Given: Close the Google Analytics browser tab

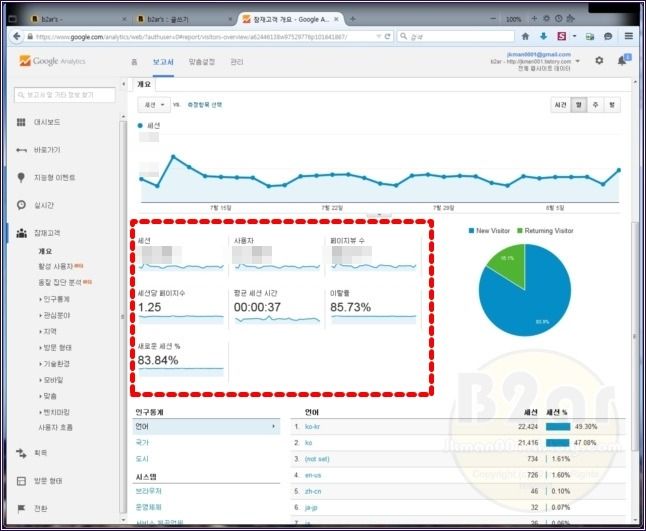Looking at the screenshot, I should pyautogui.click(x=337, y=19).
